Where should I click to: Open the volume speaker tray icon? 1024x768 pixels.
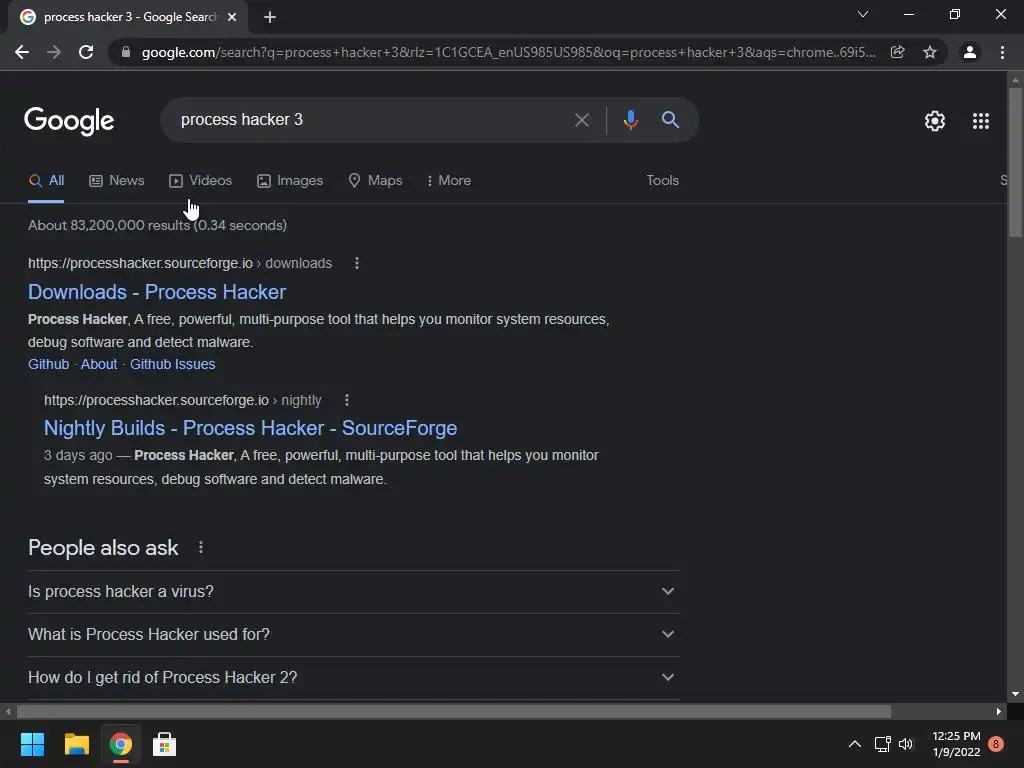[x=906, y=744]
